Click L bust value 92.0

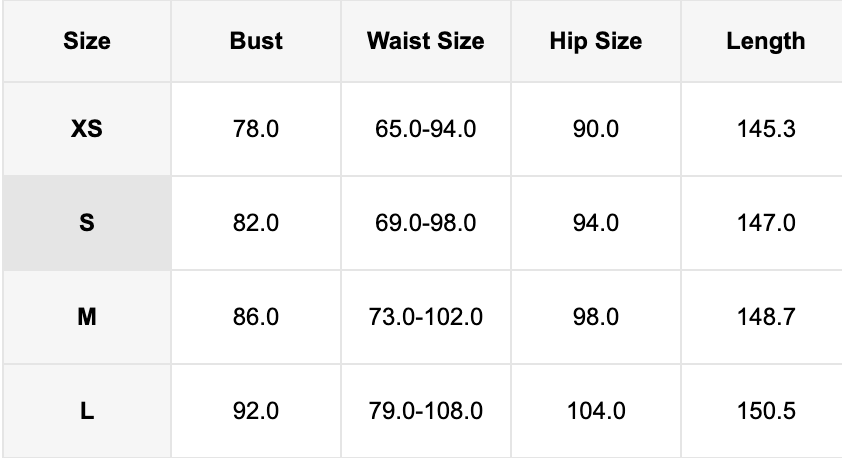coord(256,411)
